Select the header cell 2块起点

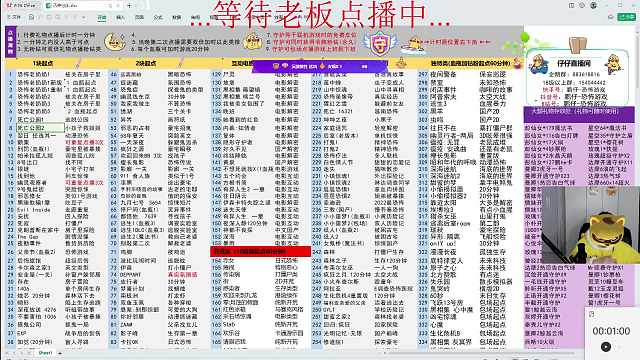click(x=146, y=63)
